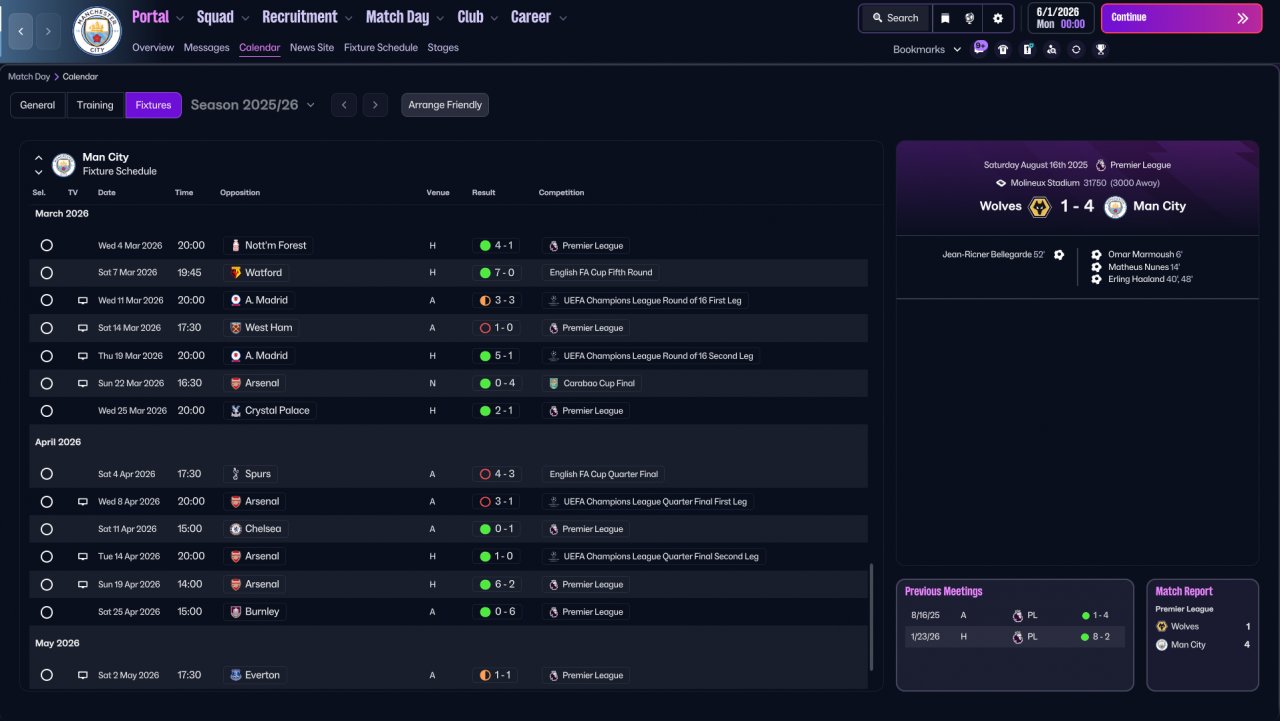Click the up chevron beside Man City
This screenshot has height=721, width=1280.
(39, 158)
